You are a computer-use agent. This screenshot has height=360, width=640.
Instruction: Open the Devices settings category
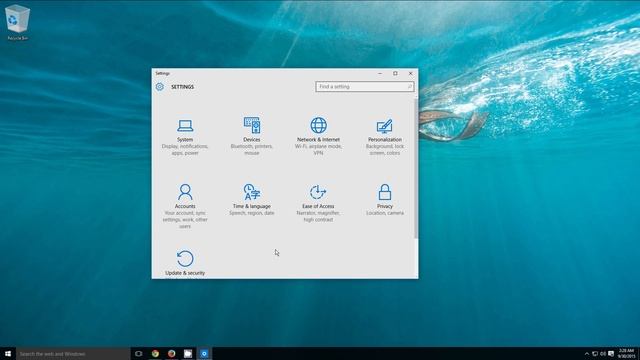click(x=251, y=136)
